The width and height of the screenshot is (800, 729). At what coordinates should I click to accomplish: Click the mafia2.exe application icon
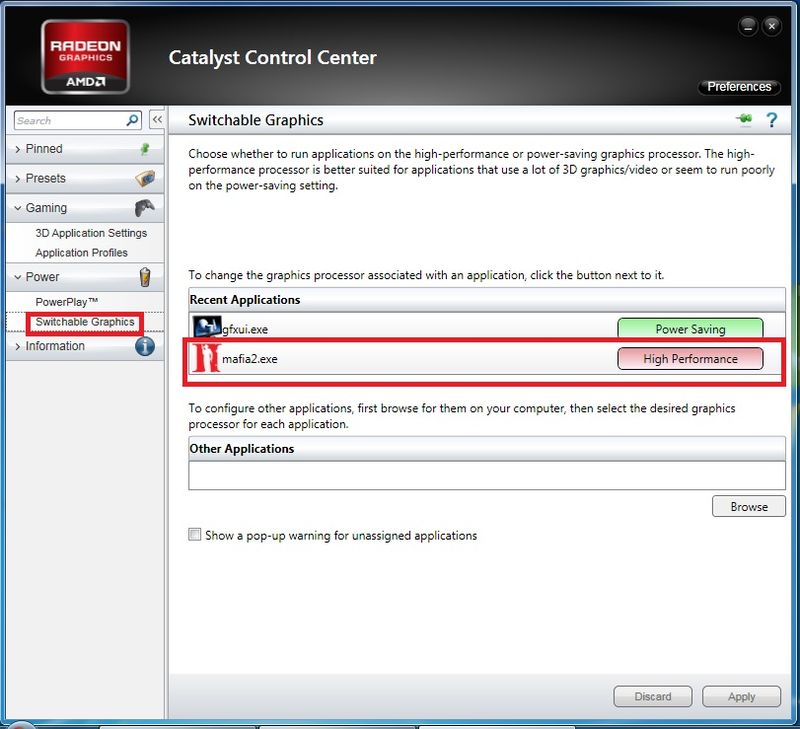click(x=206, y=358)
